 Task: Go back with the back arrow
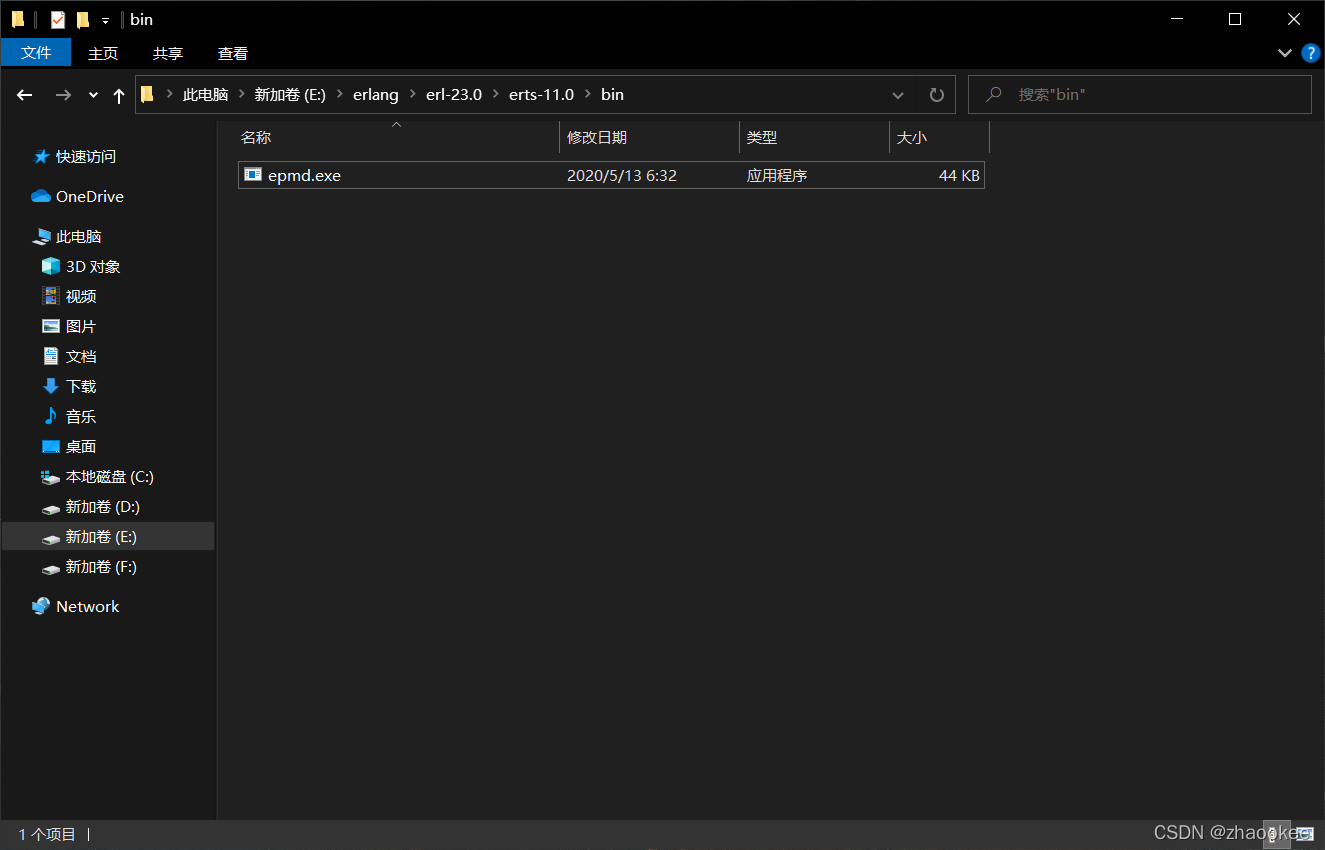coord(25,95)
